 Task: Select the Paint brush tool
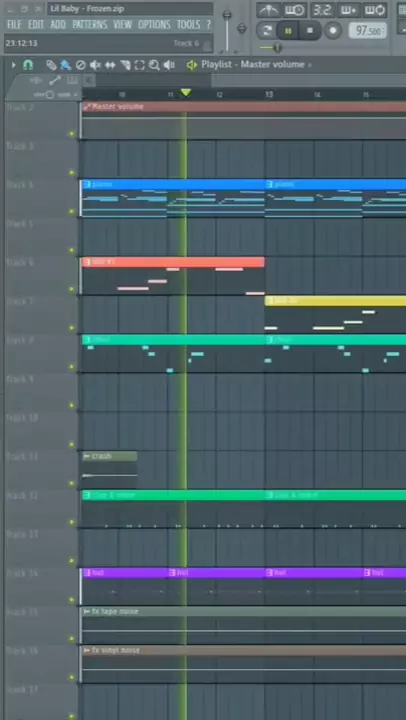point(66,65)
